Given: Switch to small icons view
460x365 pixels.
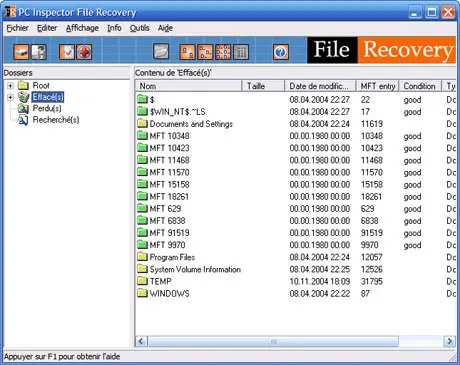Looking at the screenshot, I should coord(205,52).
